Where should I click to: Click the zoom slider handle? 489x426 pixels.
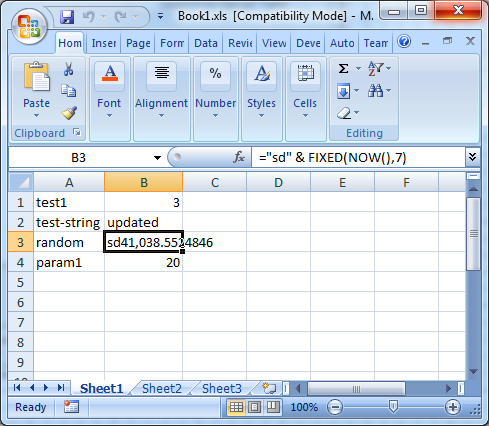[393, 407]
